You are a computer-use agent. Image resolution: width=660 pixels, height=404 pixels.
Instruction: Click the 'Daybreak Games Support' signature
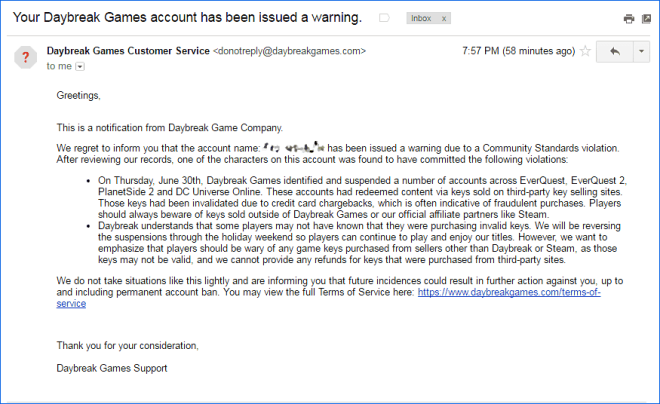tap(112, 368)
